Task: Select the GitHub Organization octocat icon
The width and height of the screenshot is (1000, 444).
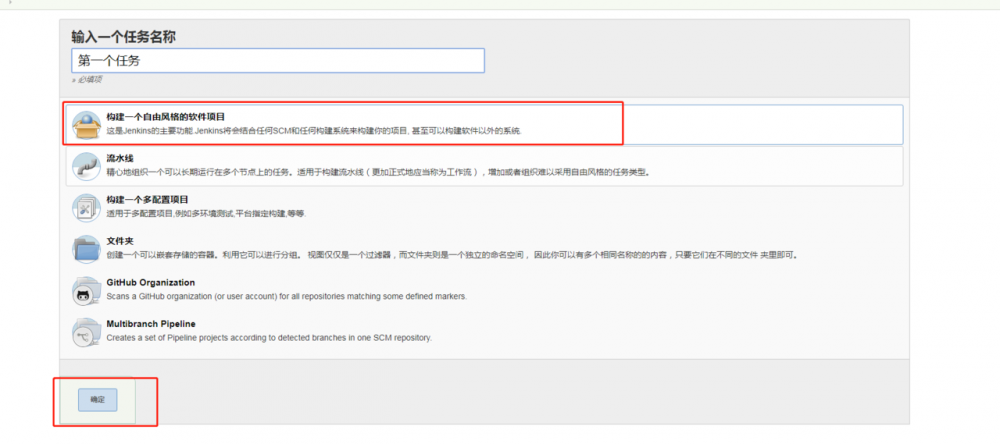Action: click(86, 291)
